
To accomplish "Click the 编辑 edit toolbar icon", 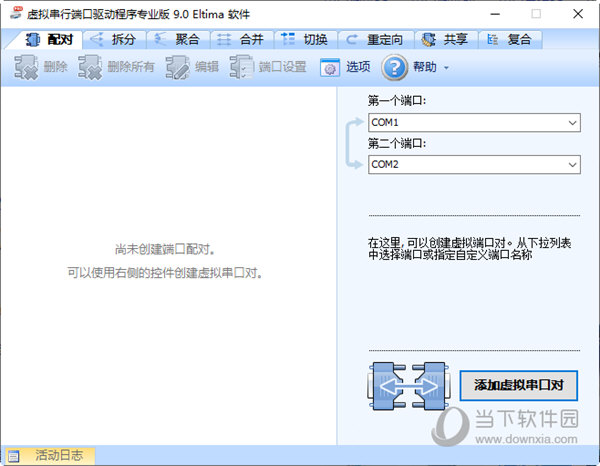I will [x=178, y=67].
